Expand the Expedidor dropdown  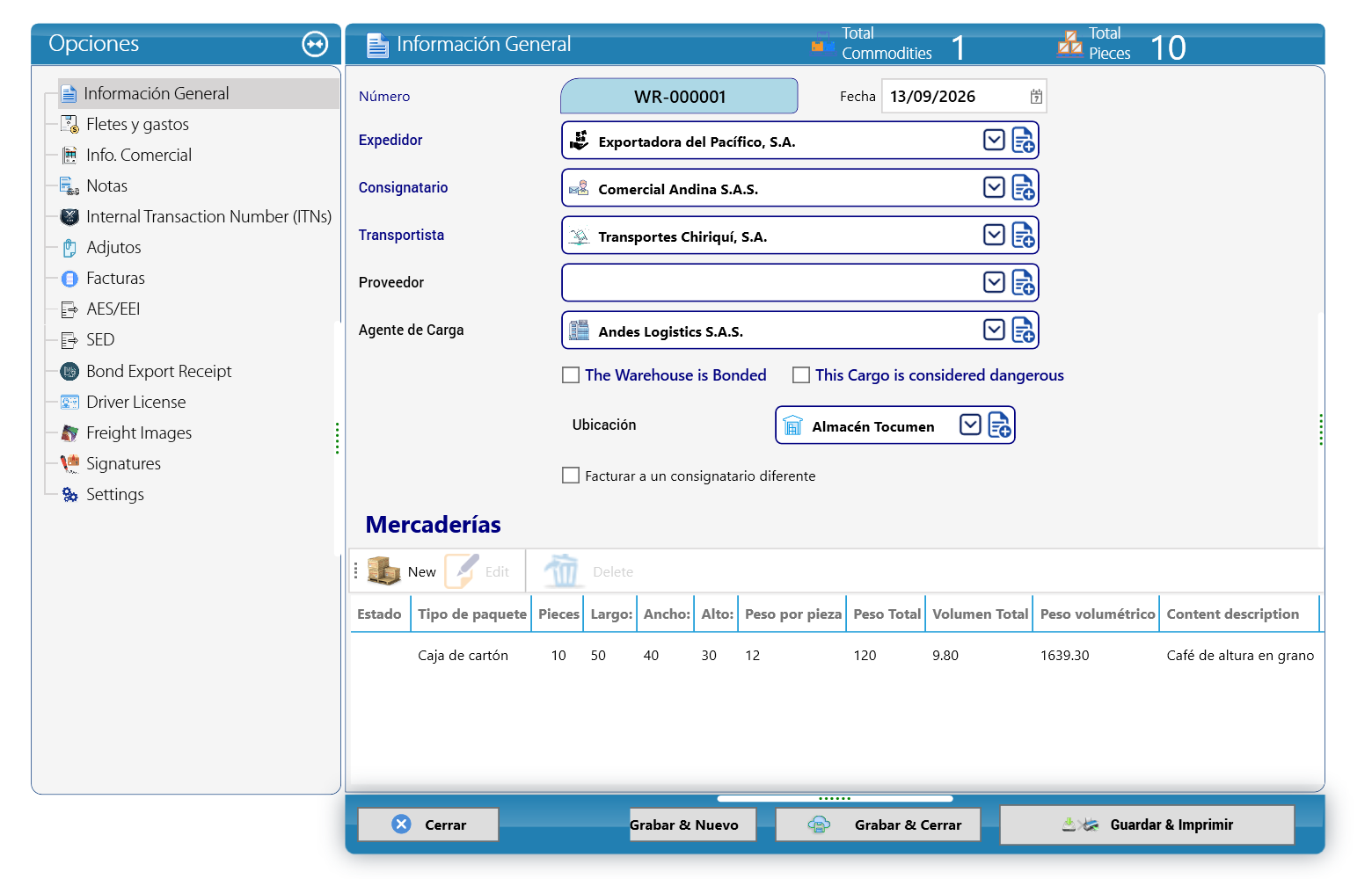click(x=994, y=140)
